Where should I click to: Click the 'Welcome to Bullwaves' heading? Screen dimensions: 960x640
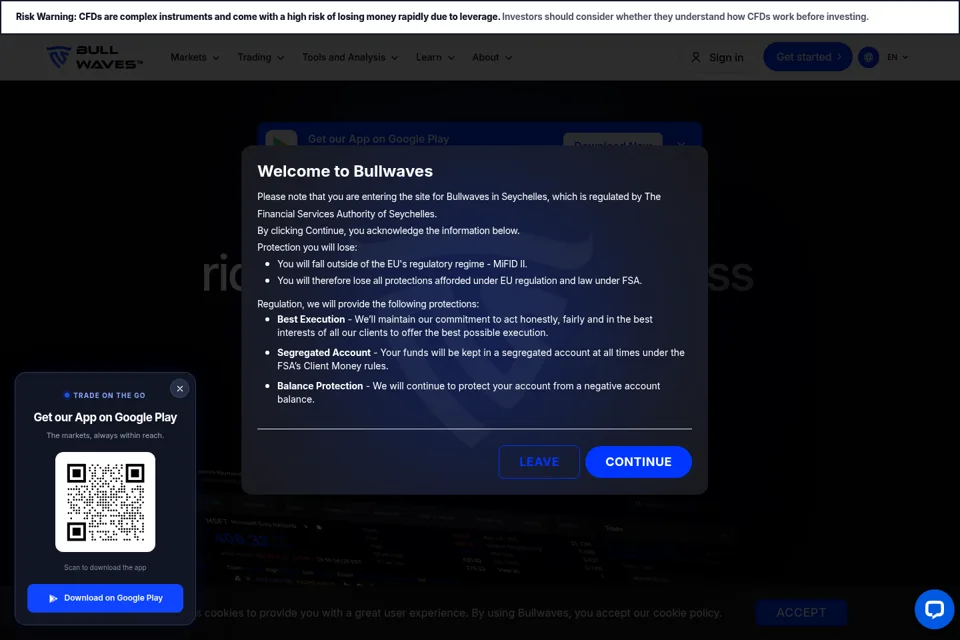point(345,171)
